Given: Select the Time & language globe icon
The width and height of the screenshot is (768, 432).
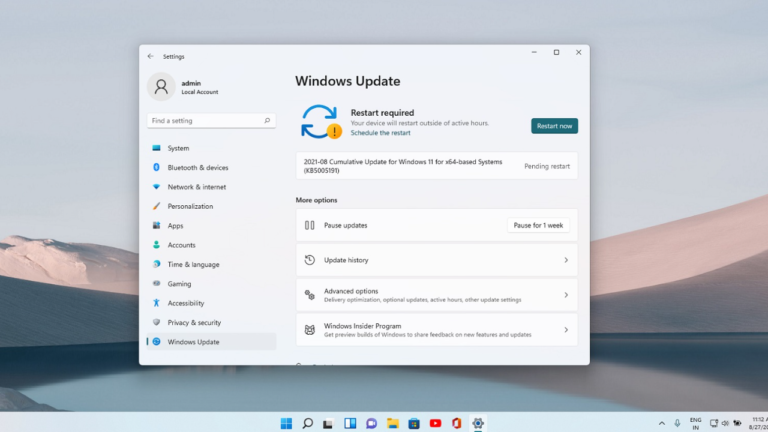Looking at the screenshot, I should [x=156, y=264].
